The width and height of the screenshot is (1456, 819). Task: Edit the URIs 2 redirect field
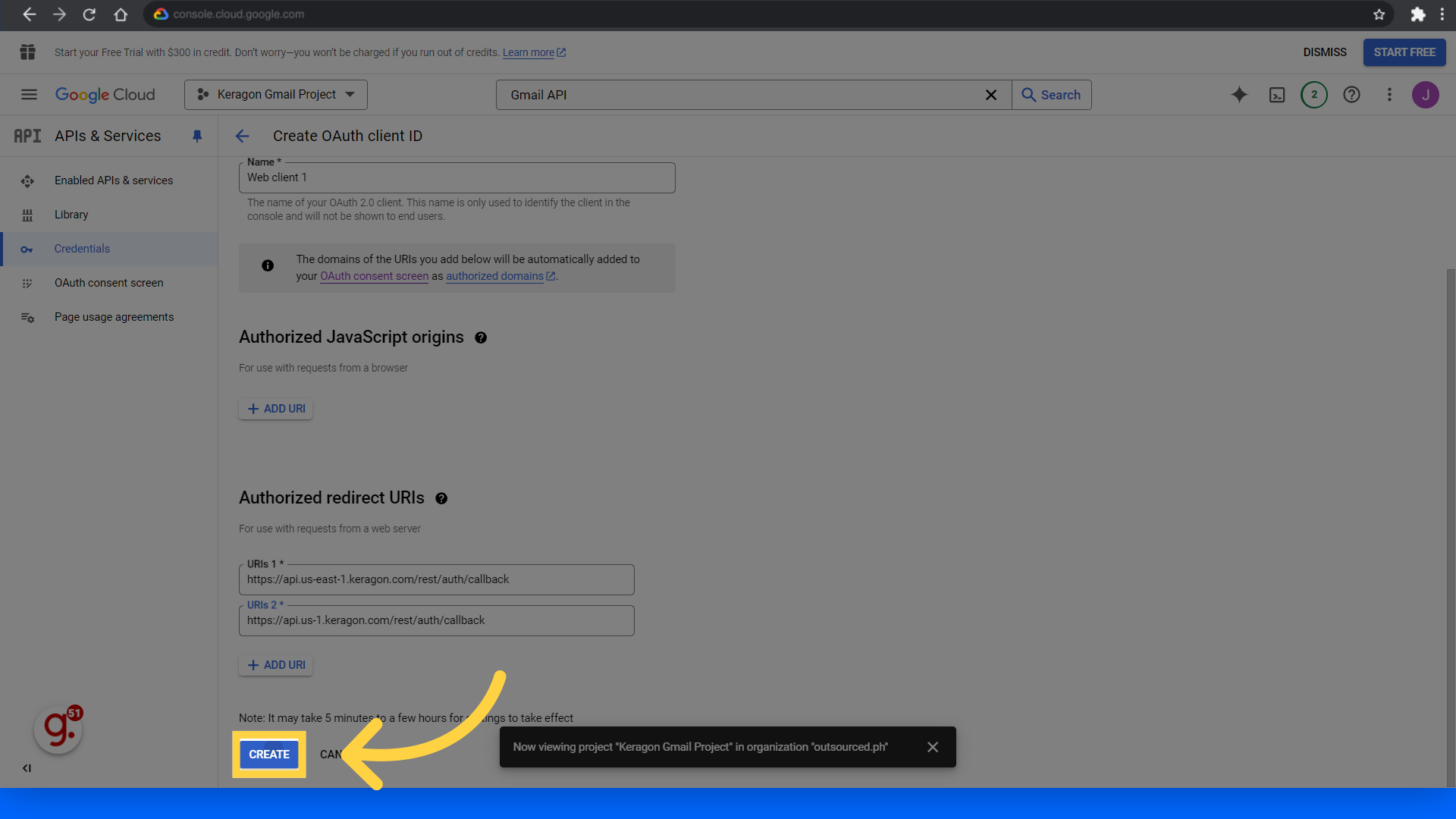(436, 620)
